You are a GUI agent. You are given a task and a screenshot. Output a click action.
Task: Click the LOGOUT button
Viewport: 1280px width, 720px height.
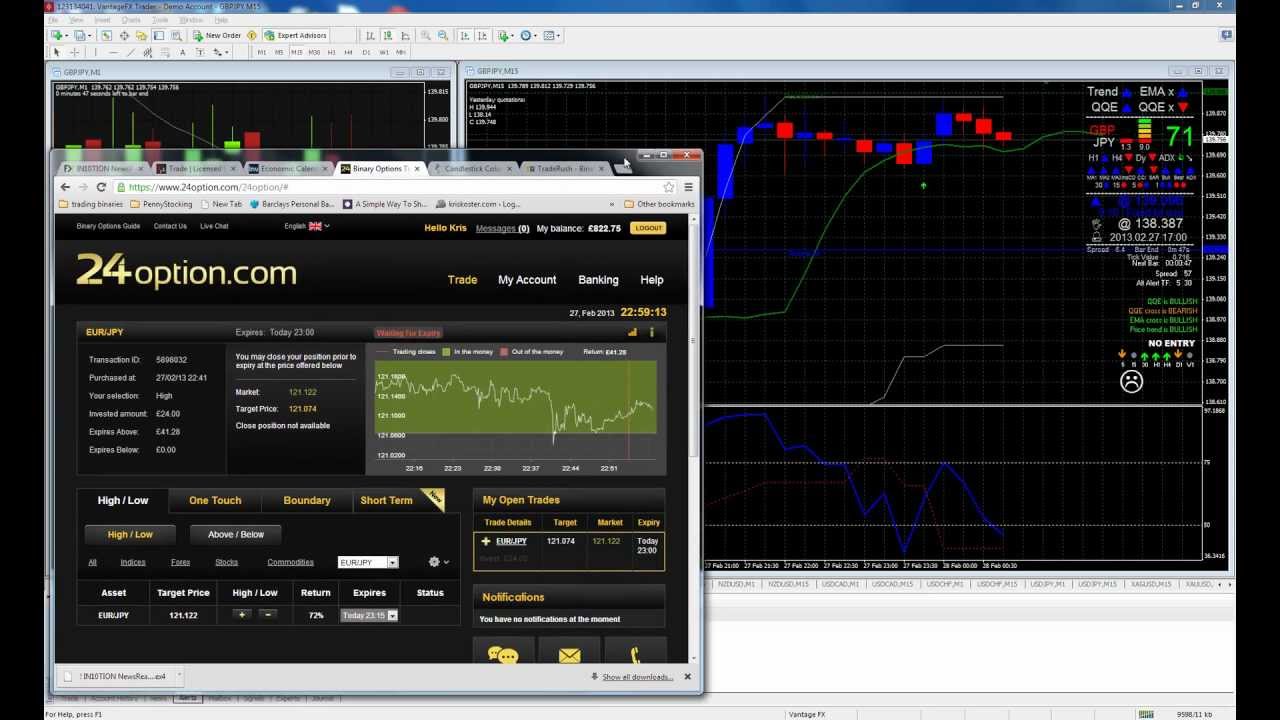(x=648, y=228)
